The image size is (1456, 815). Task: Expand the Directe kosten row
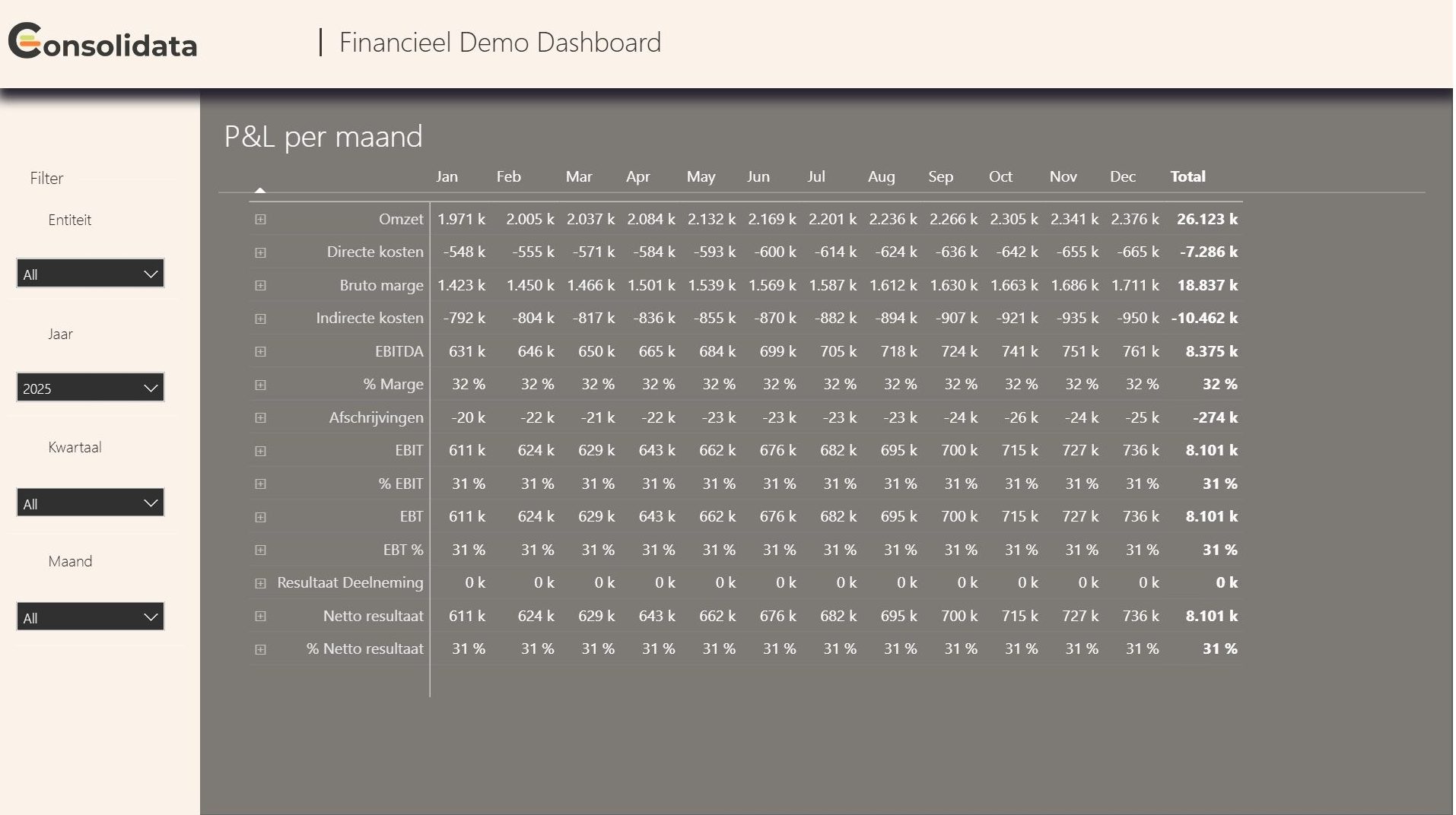click(260, 252)
